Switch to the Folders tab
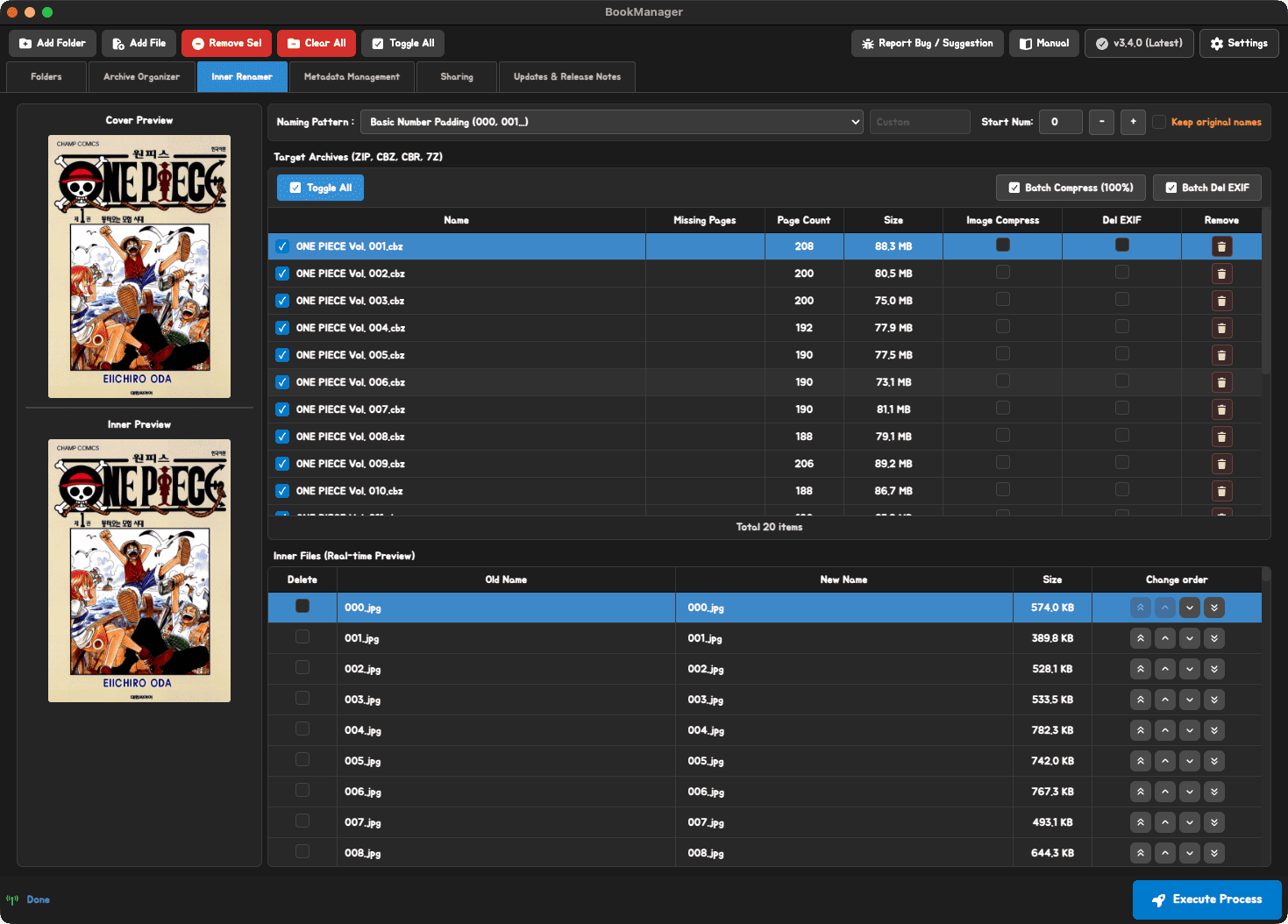This screenshot has width=1288, height=924. [46, 77]
